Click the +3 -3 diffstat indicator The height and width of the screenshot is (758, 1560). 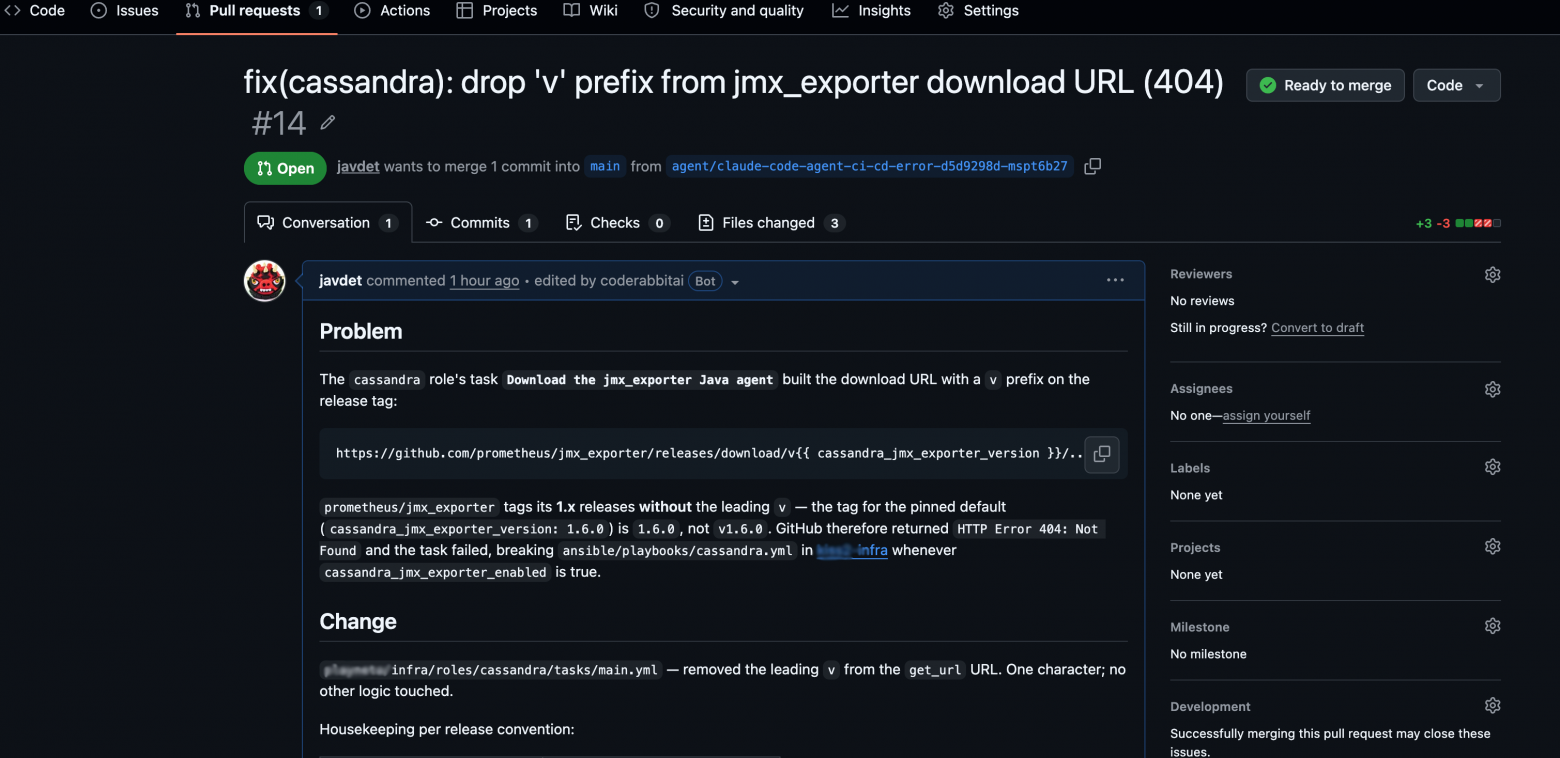1458,223
